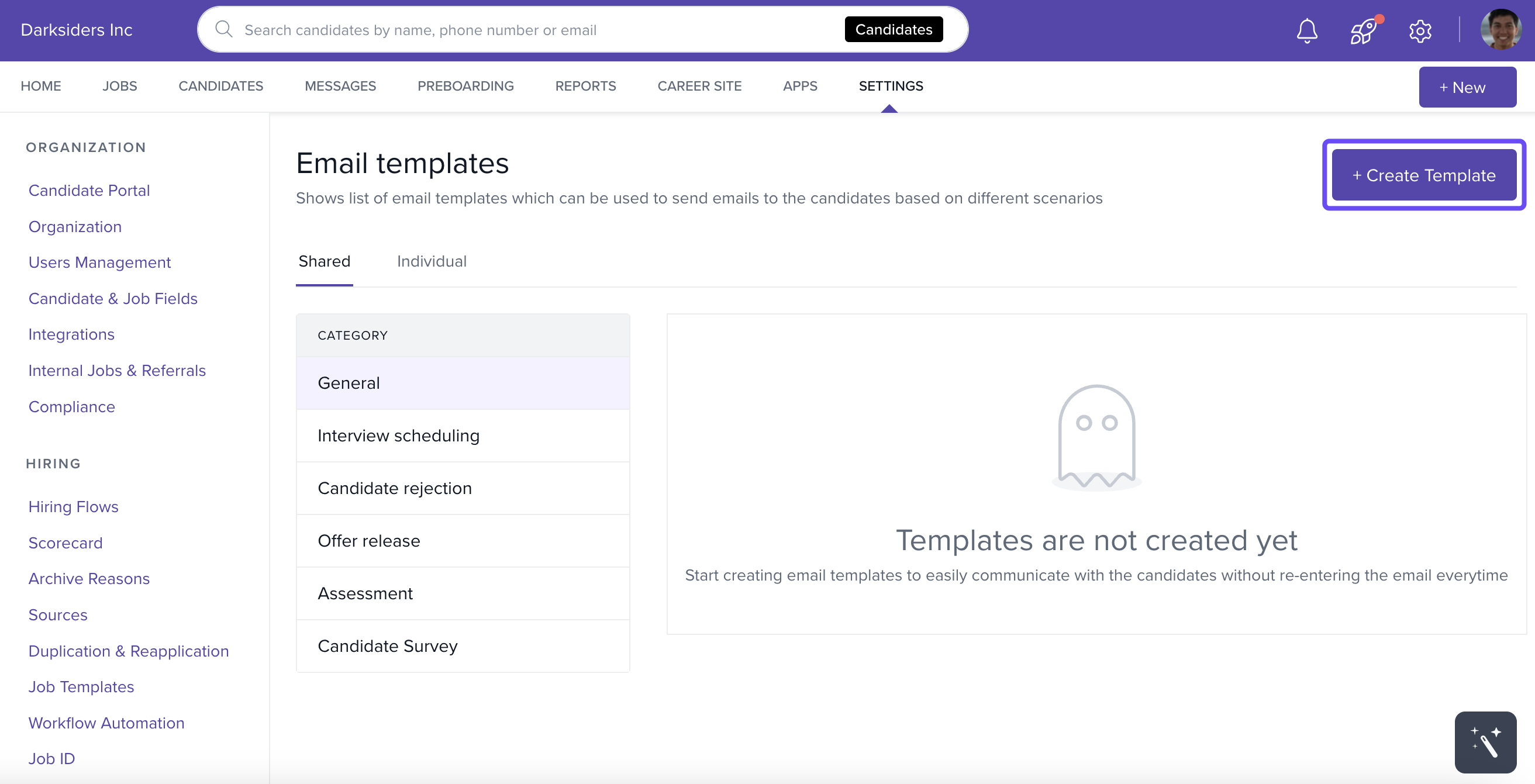Open the Candidates search scope dropdown
The width and height of the screenshot is (1535, 784).
click(894, 29)
